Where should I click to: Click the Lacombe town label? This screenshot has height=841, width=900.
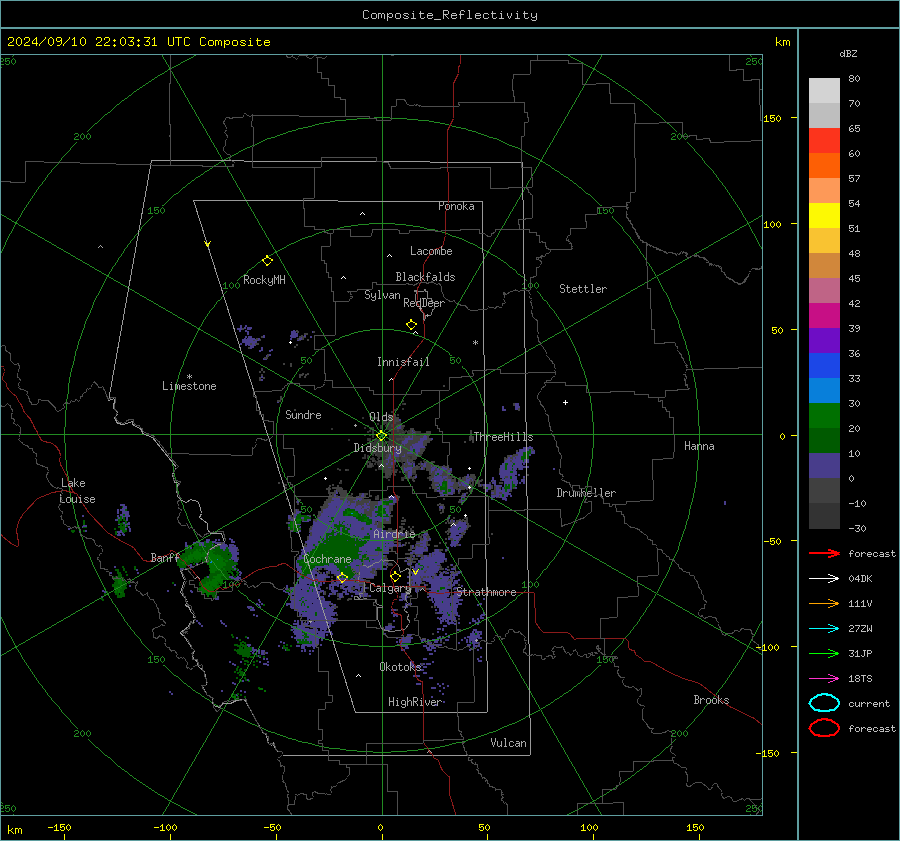(x=431, y=251)
